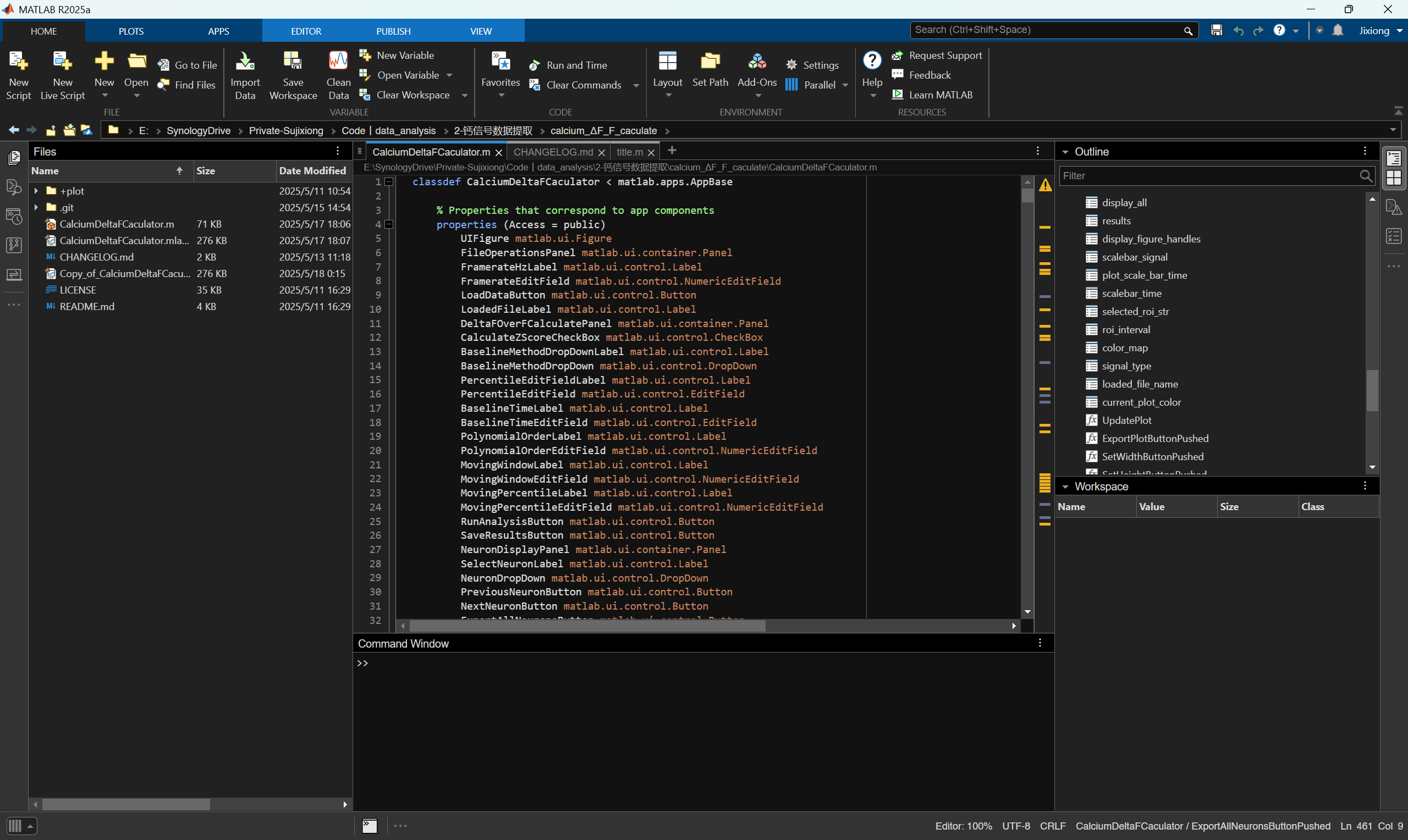Open the PUBLISH ribbon tab
Viewport: 1408px width, 840px height.
[x=393, y=31]
